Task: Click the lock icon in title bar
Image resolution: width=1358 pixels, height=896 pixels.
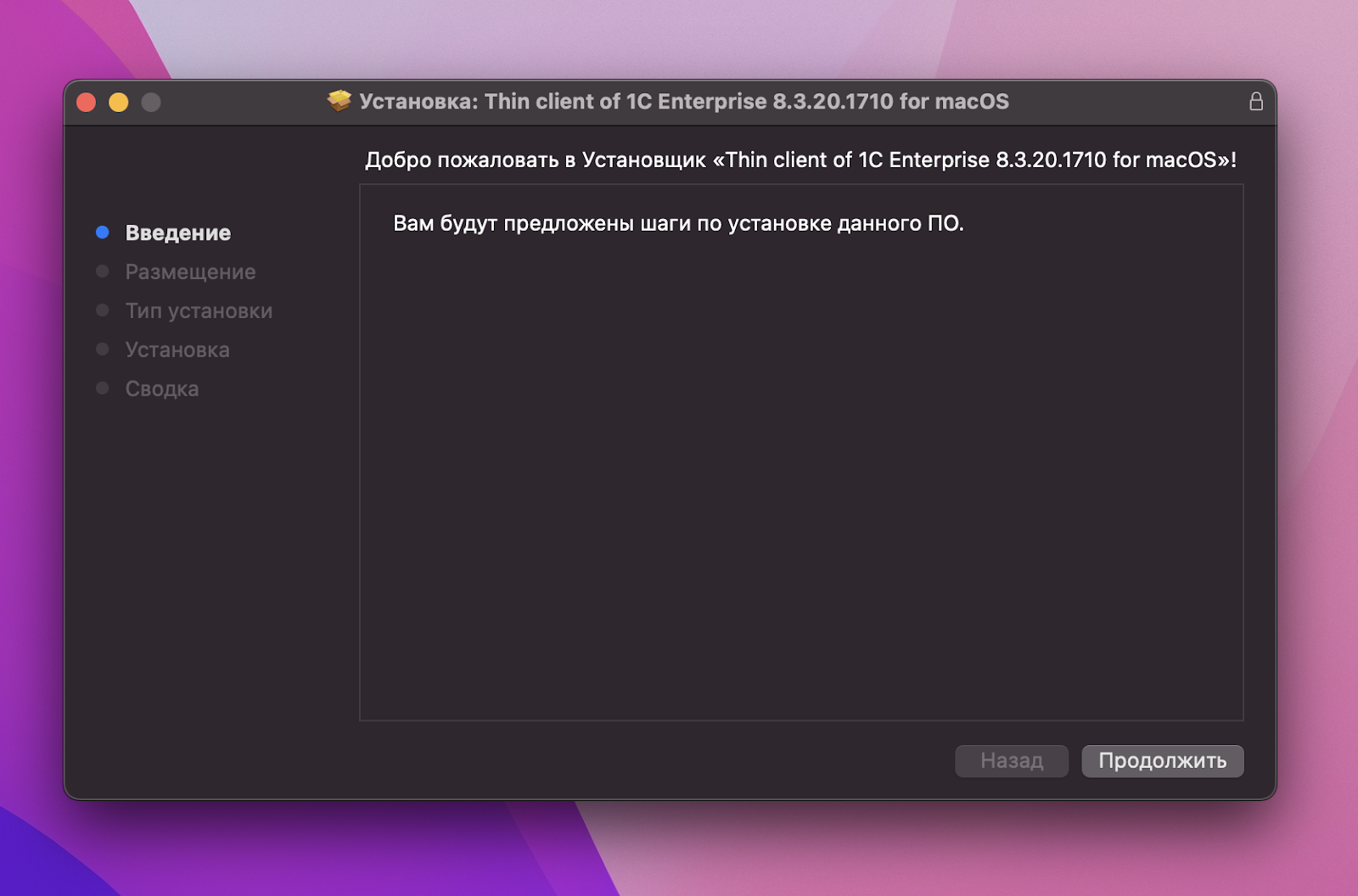Action: pos(1256,102)
